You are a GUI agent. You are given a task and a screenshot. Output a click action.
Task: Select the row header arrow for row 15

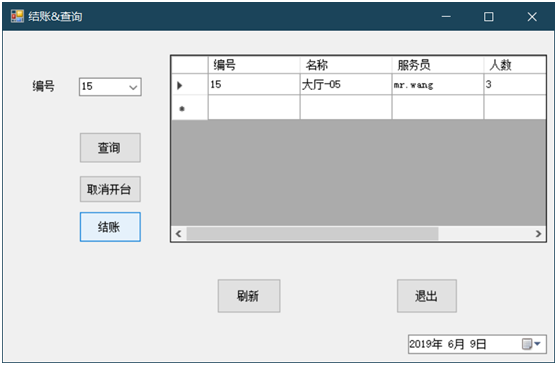click(x=189, y=85)
